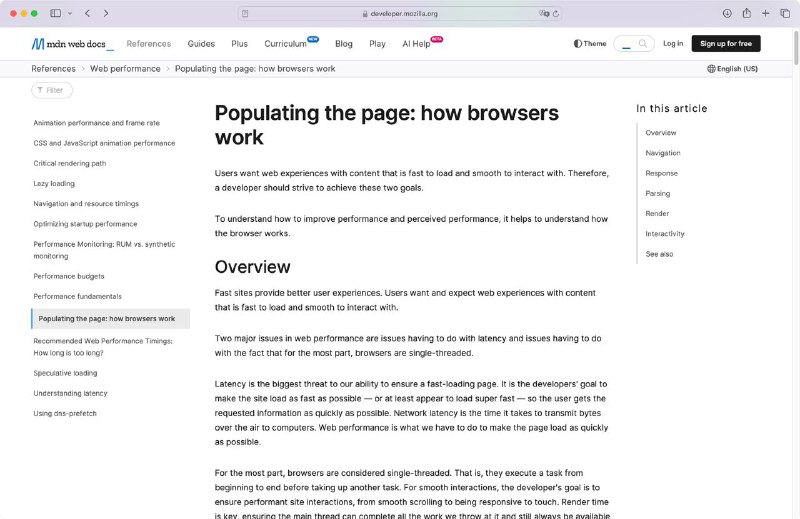The image size is (800, 519).
Task: Open the sidebar options dropdown arrow
Action: pyautogui.click(x=70, y=13)
